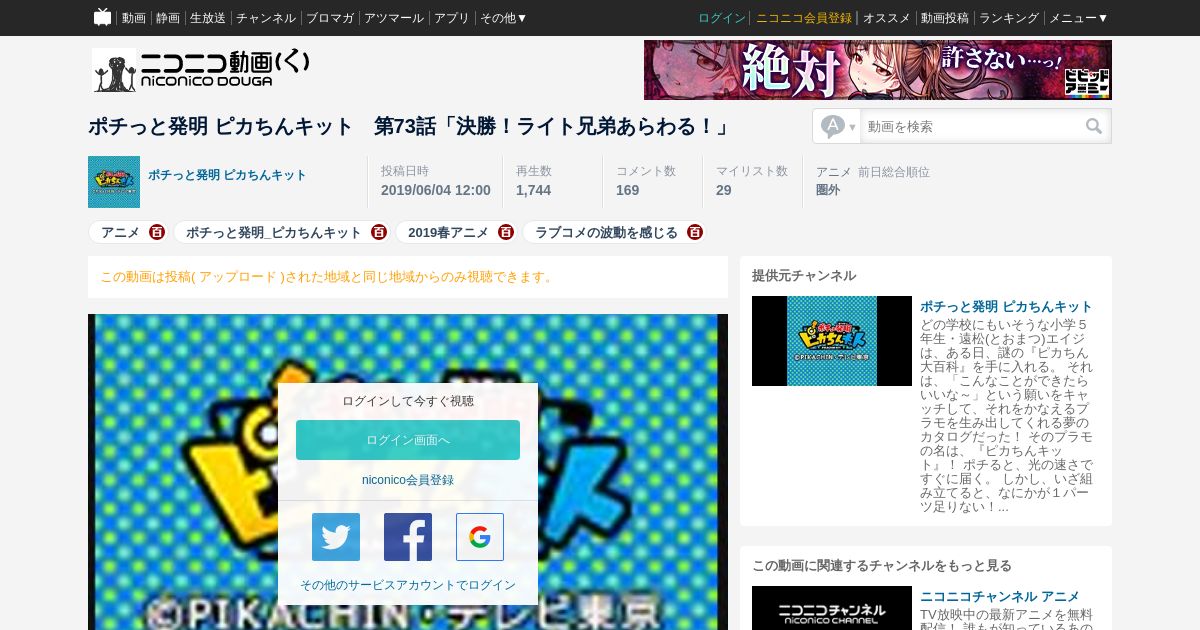Click the ログイン画面へ button
1200x630 pixels.
(408, 440)
